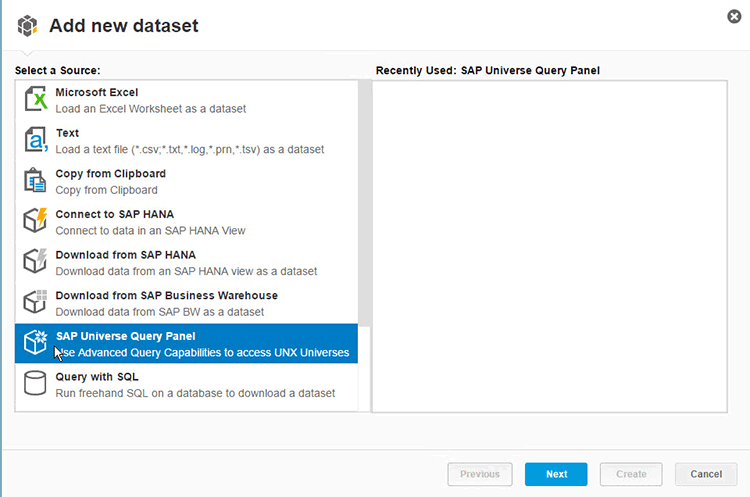Click the SAP Universe Query Panel icon

(36, 343)
